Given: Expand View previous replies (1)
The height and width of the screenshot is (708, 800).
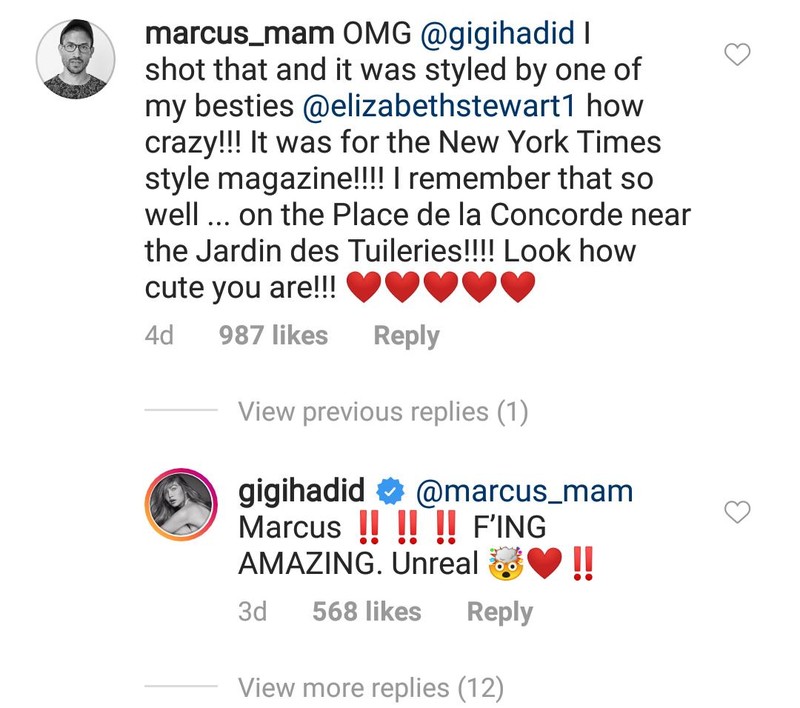Looking at the screenshot, I should coord(383,412).
